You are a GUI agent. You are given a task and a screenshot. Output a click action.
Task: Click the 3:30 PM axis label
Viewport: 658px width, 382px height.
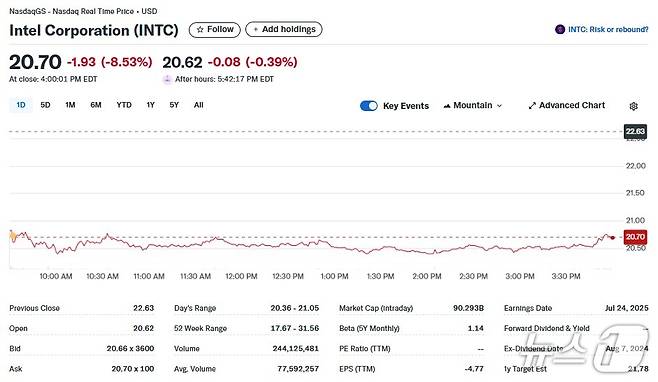(566, 276)
